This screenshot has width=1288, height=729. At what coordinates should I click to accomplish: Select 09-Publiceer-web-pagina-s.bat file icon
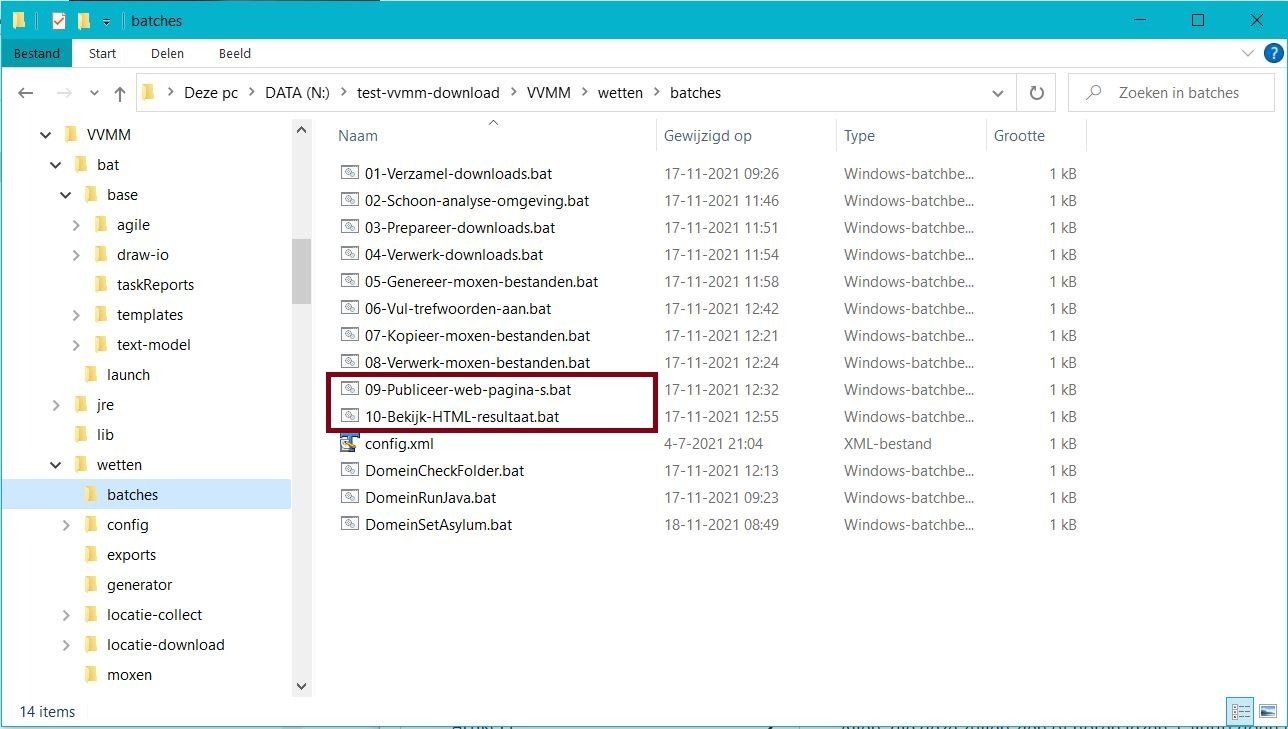coord(349,389)
